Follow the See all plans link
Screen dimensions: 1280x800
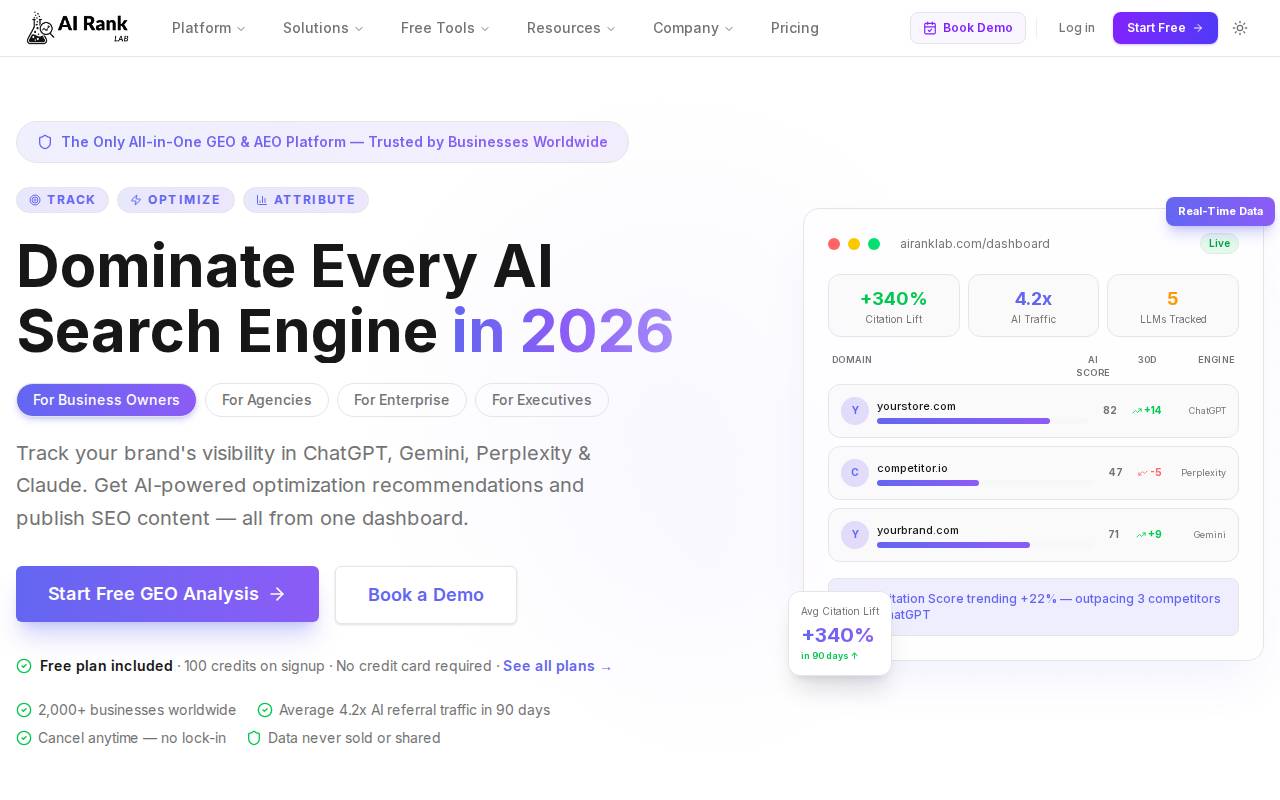(x=557, y=666)
